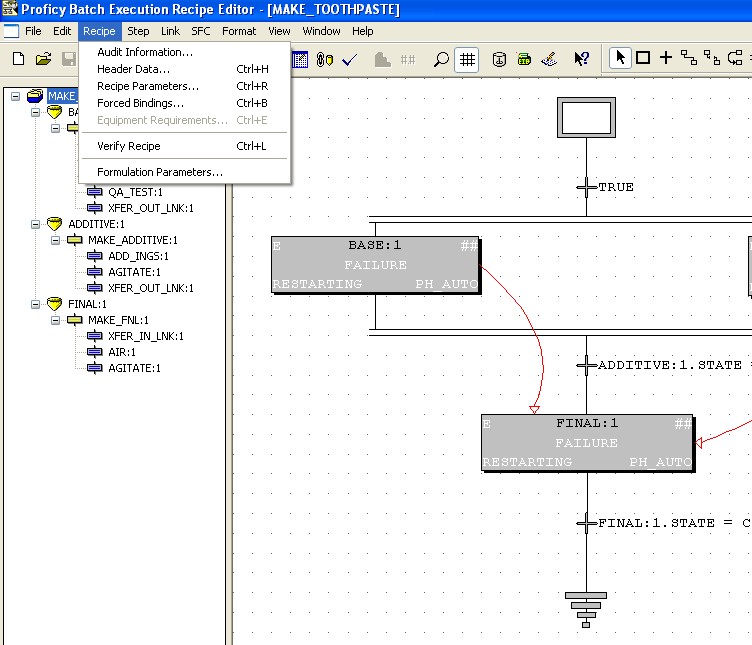The width and height of the screenshot is (752, 645).
Task: Choose Header Data menu entry
Action: pyautogui.click(x=184, y=69)
